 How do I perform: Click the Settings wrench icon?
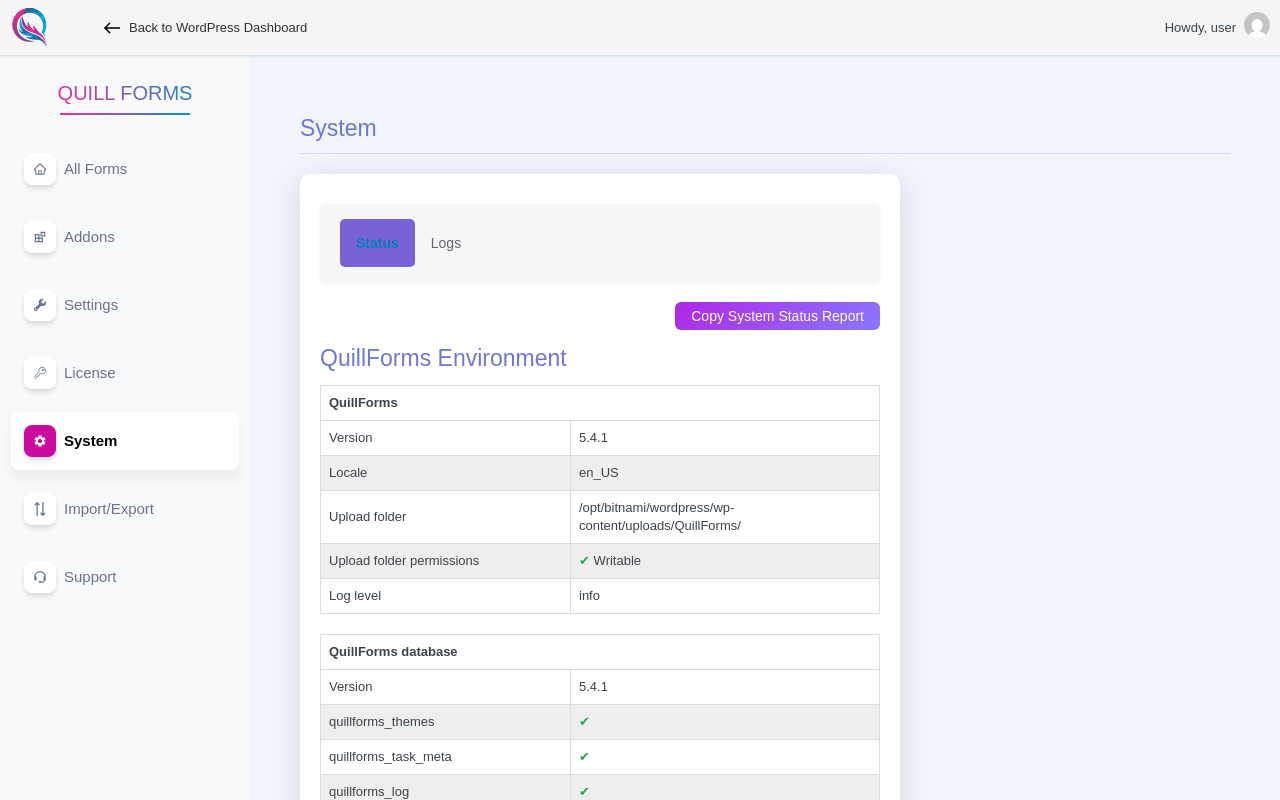pyautogui.click(x=40, y=305)
